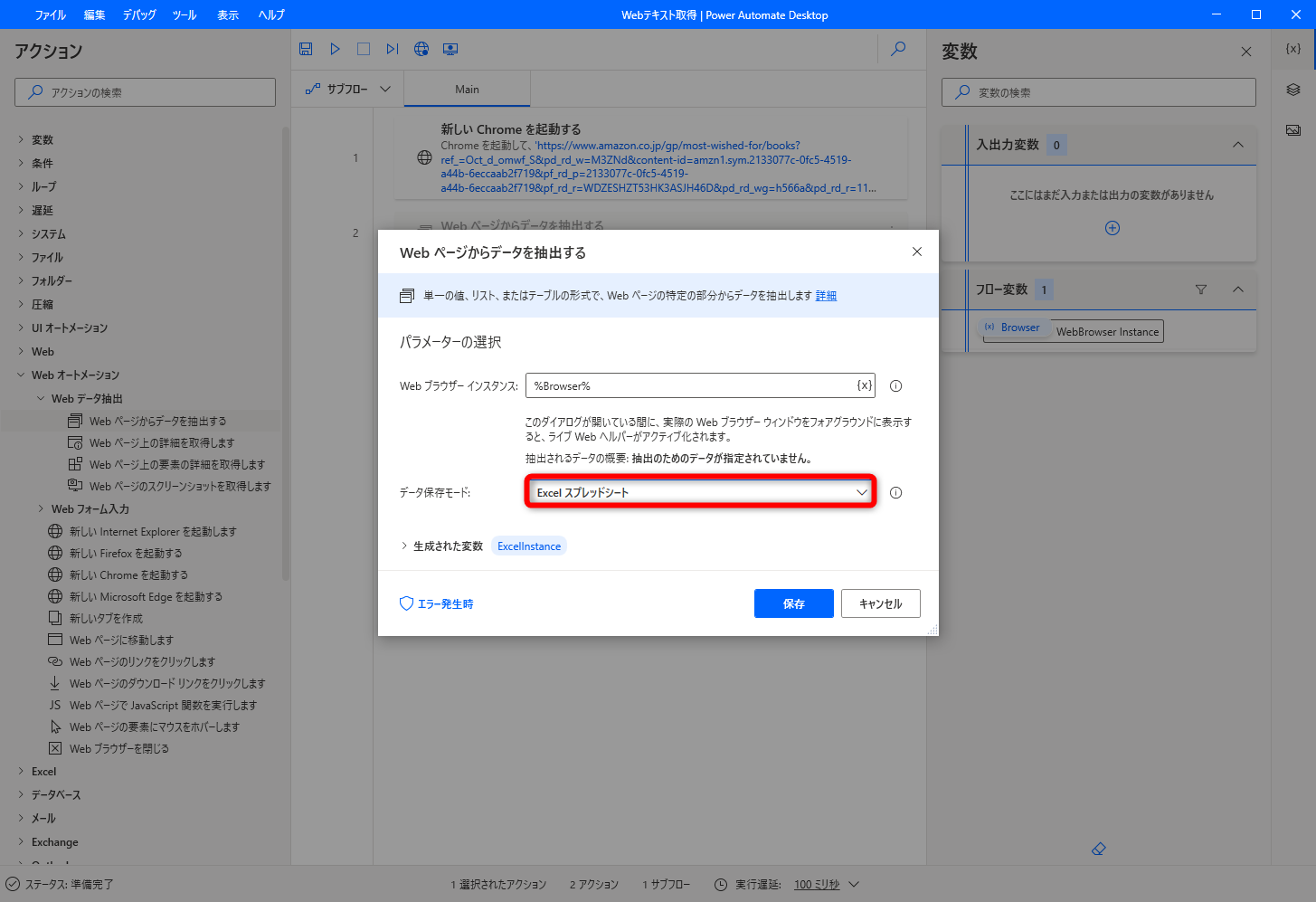Viewport: 1316px width, 902px height.
Task: Run the flow with the play icon
Action: tap(335, 49)
